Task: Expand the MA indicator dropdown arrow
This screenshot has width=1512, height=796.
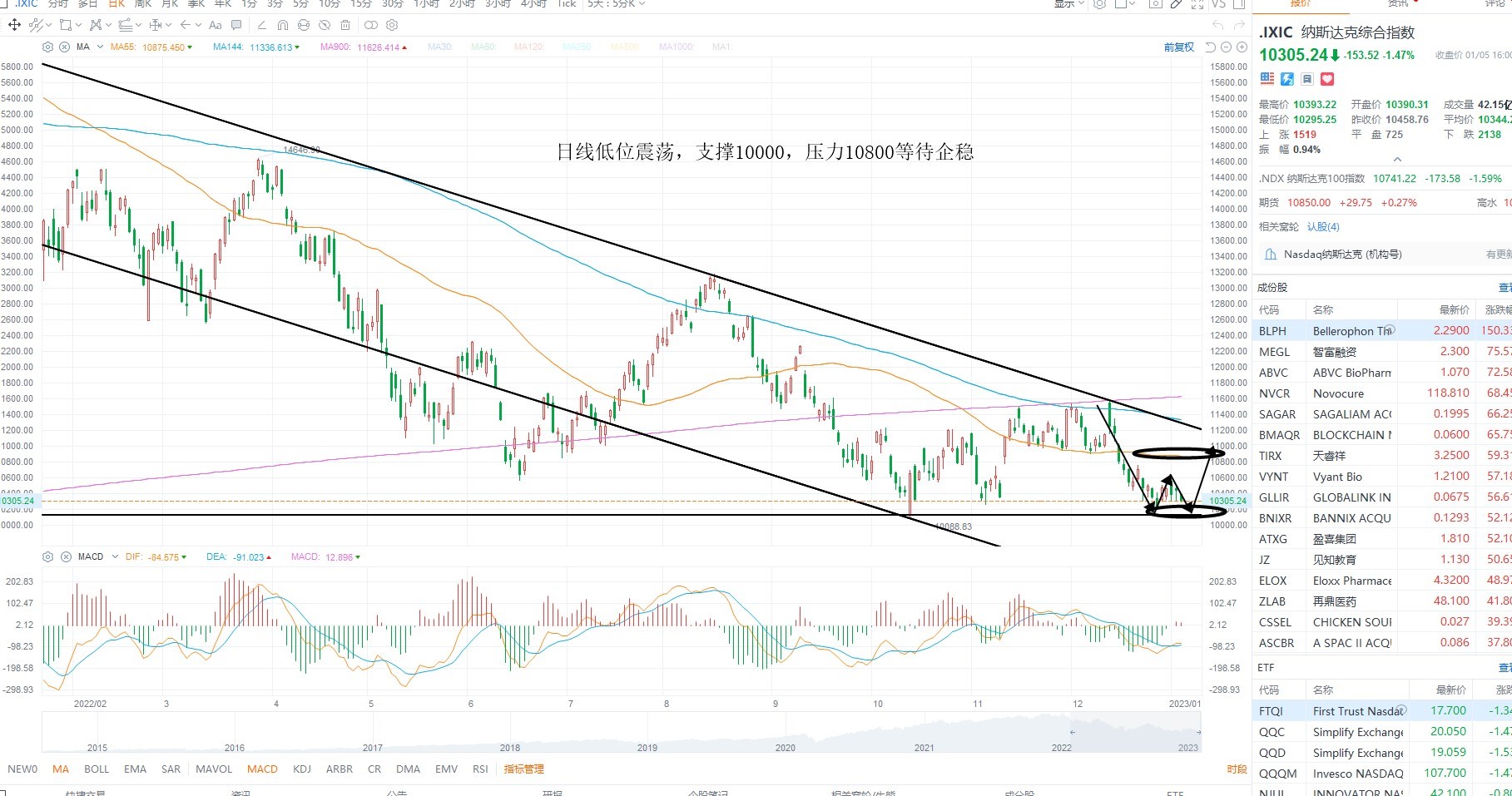Action: click(101, 47)
